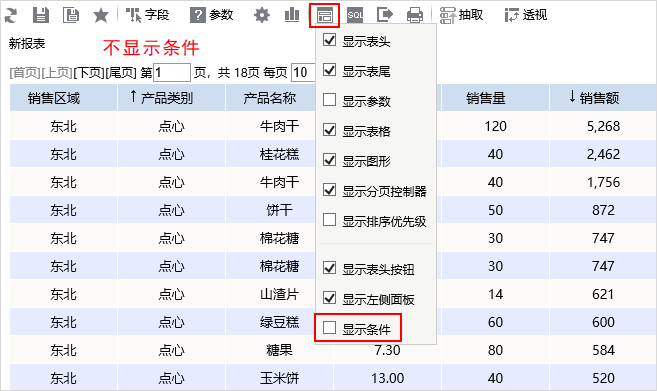Click the 透视 pivot button
This screenshot has height=391, width=657.
[x=525, y=15]
